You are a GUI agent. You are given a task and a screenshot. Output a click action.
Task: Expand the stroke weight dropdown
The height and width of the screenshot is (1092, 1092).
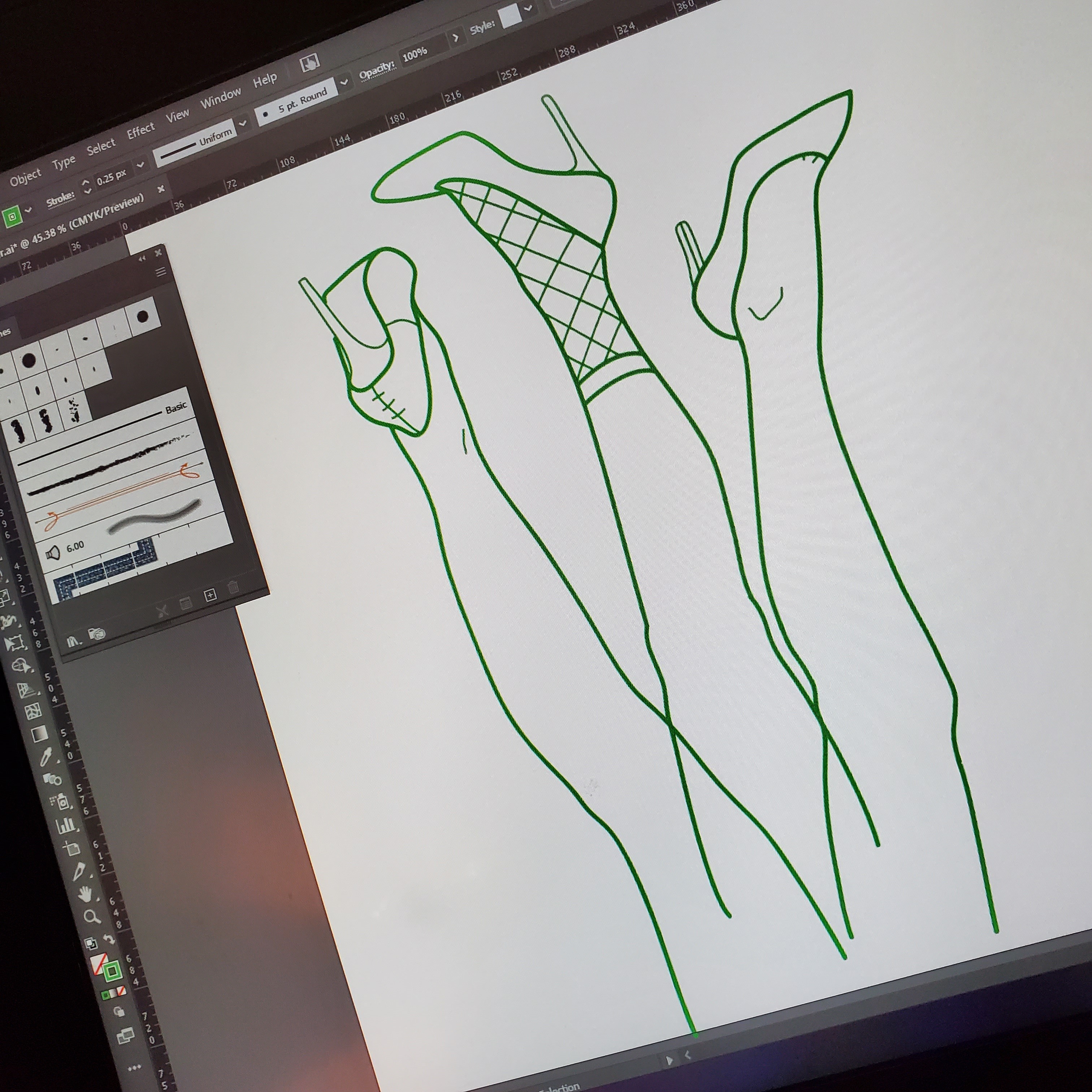point(141,164)
